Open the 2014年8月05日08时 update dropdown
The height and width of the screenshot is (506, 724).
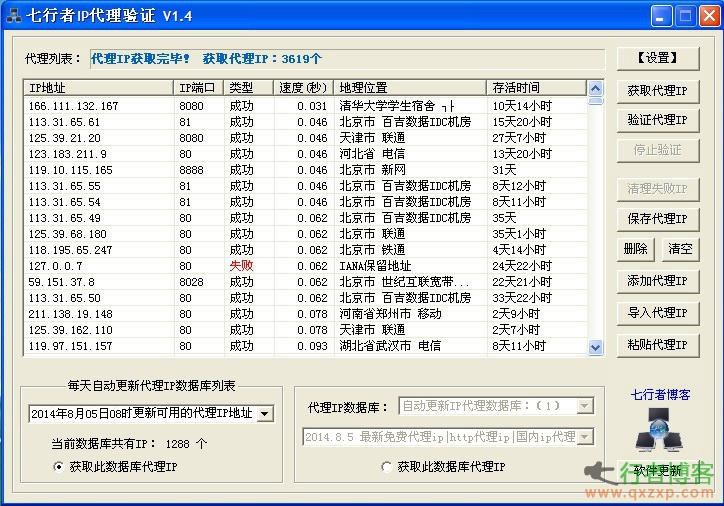(265, 414)
